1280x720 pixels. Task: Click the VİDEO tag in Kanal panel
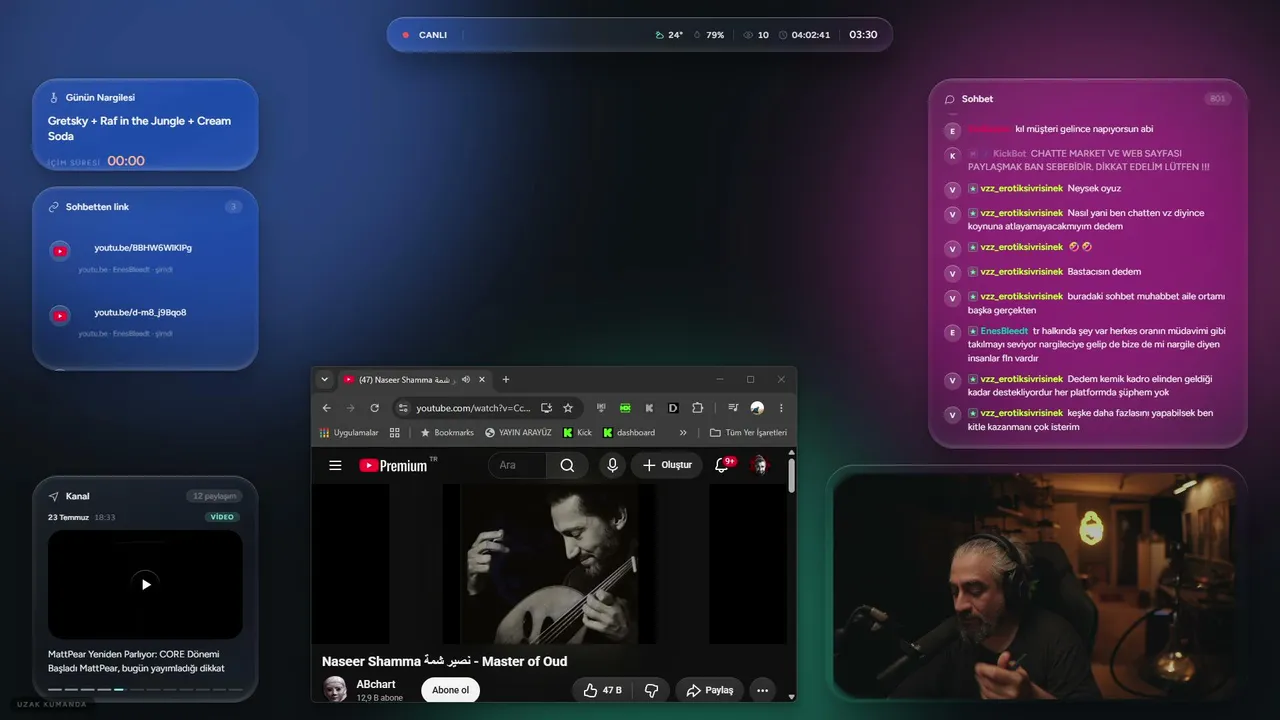222,517
